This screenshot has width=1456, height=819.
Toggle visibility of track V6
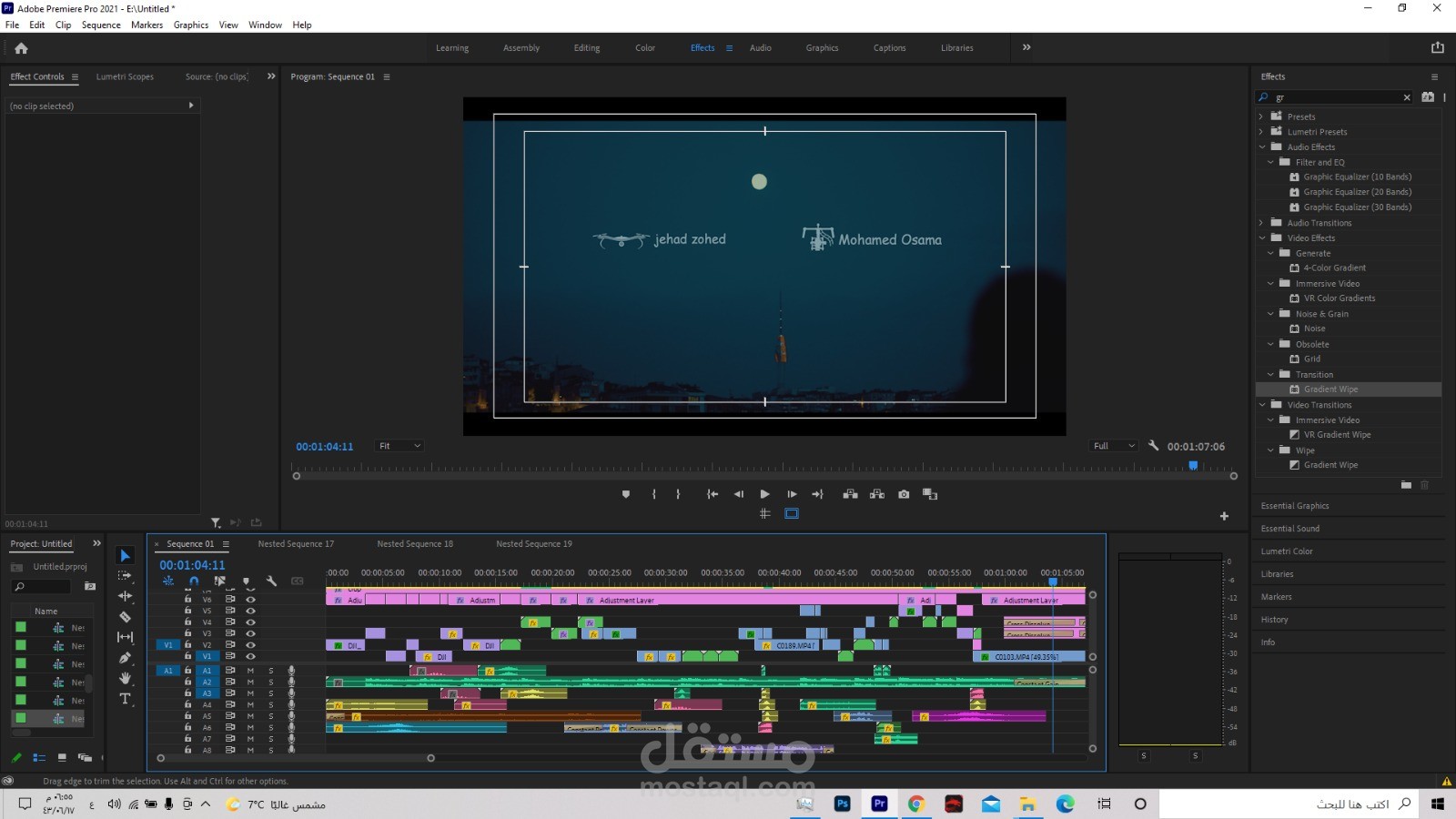(250, 600)
